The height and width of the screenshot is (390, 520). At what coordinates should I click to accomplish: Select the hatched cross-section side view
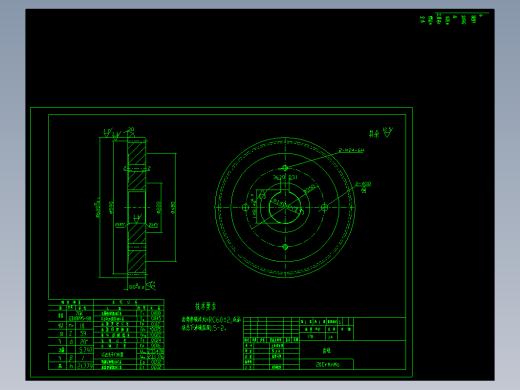(x=137, y=207)
